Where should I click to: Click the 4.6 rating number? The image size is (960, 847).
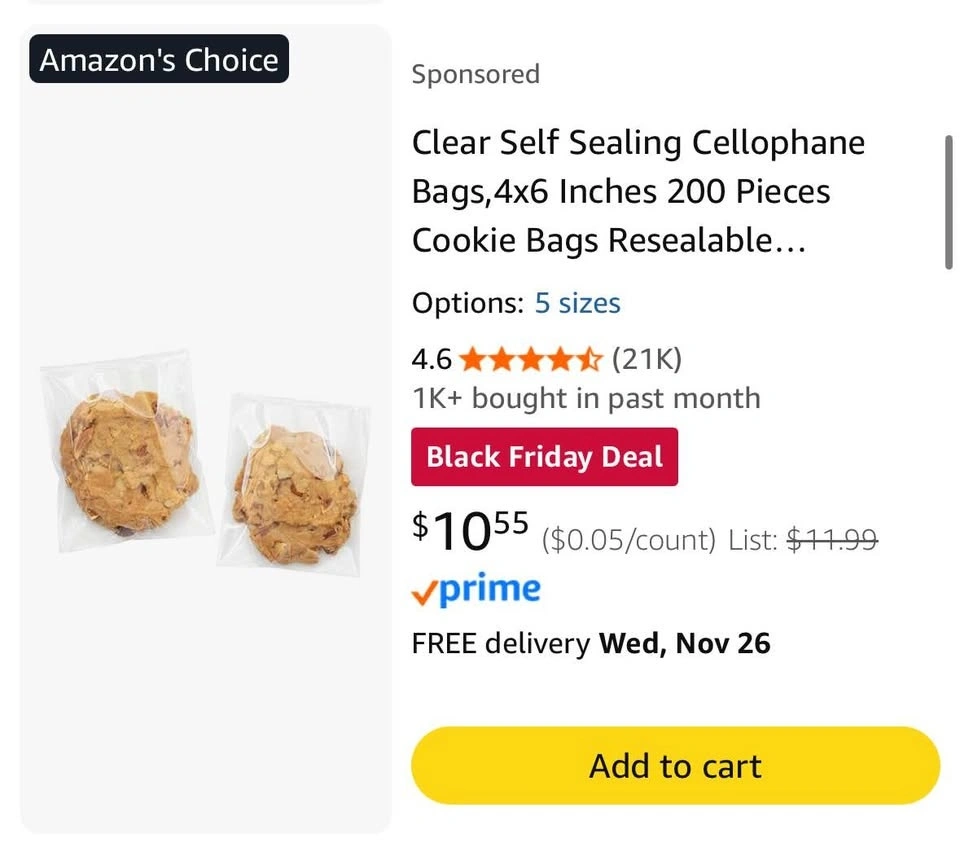pyautogui.click(x=431, y=358)
